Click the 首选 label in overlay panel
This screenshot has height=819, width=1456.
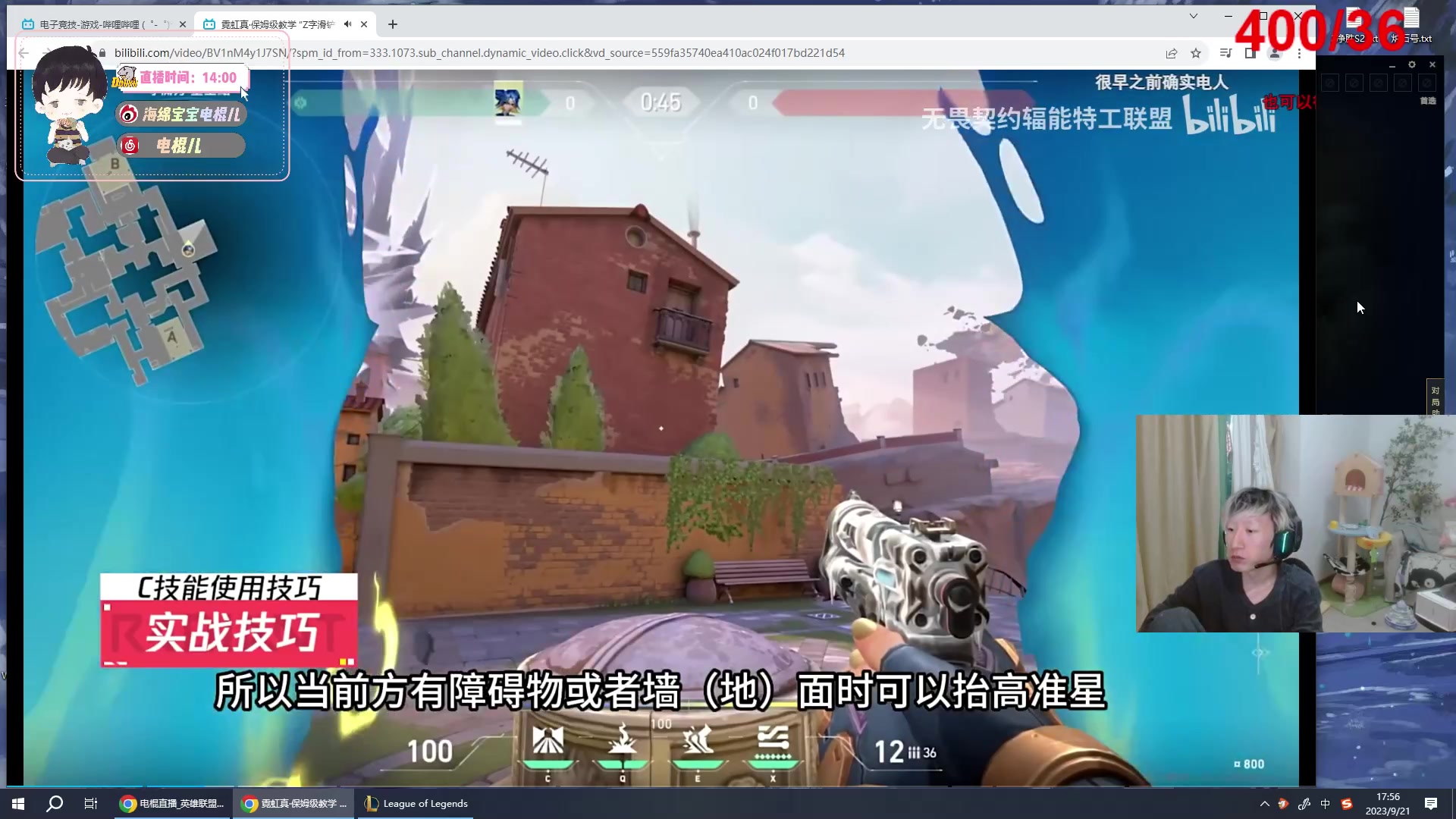[1428, 100]
